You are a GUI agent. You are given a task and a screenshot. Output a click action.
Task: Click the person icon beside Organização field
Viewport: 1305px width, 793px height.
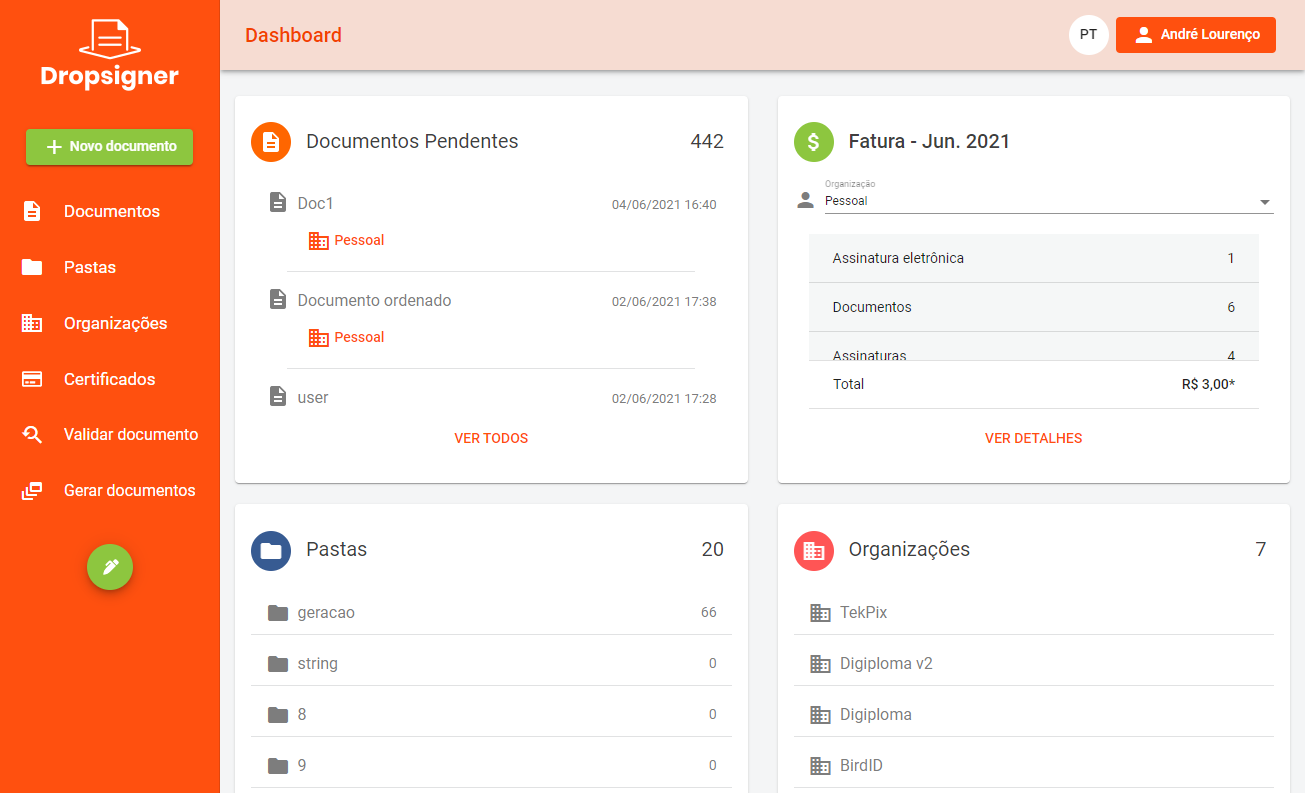tap(805, 200)
